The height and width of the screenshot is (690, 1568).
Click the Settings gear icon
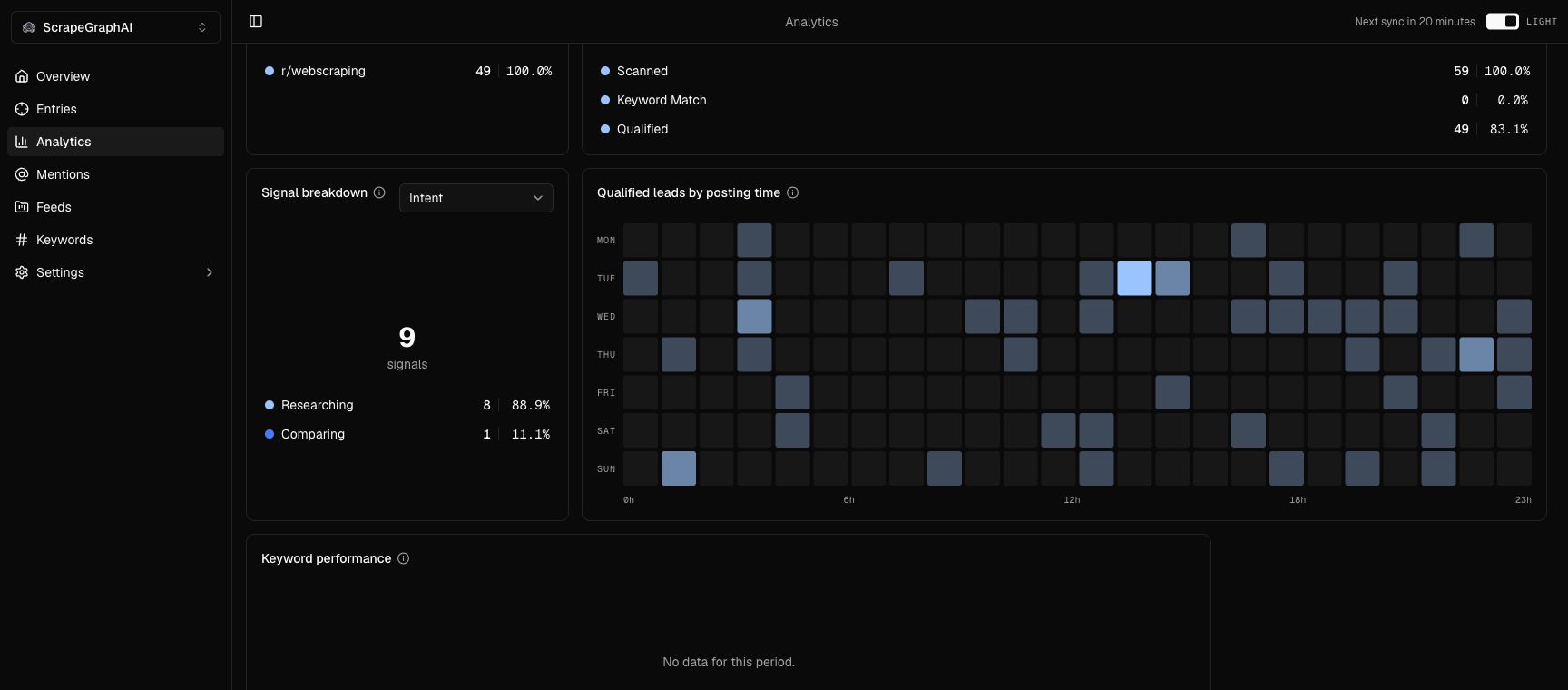click(x=22, y=272)
